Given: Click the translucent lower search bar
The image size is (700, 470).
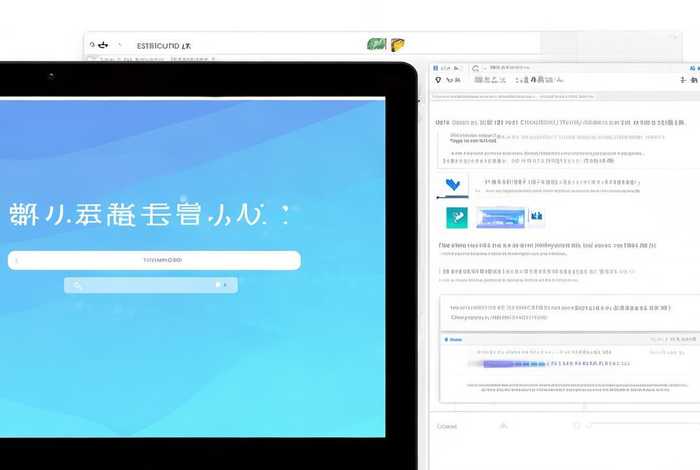Looking at the screenshot, I should click(150, 285).
